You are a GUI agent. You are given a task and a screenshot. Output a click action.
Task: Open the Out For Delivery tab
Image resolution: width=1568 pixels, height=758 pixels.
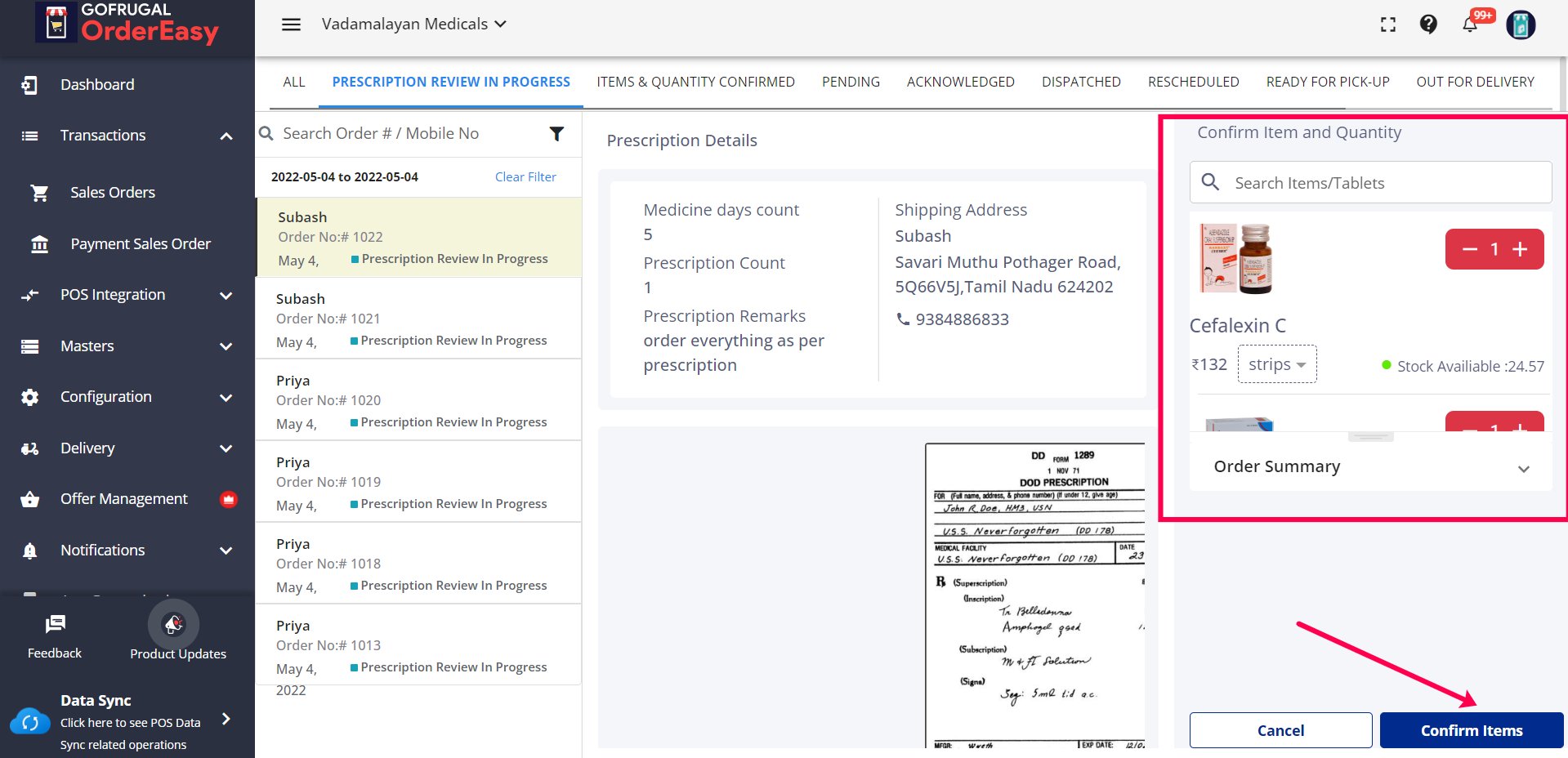1475,82
